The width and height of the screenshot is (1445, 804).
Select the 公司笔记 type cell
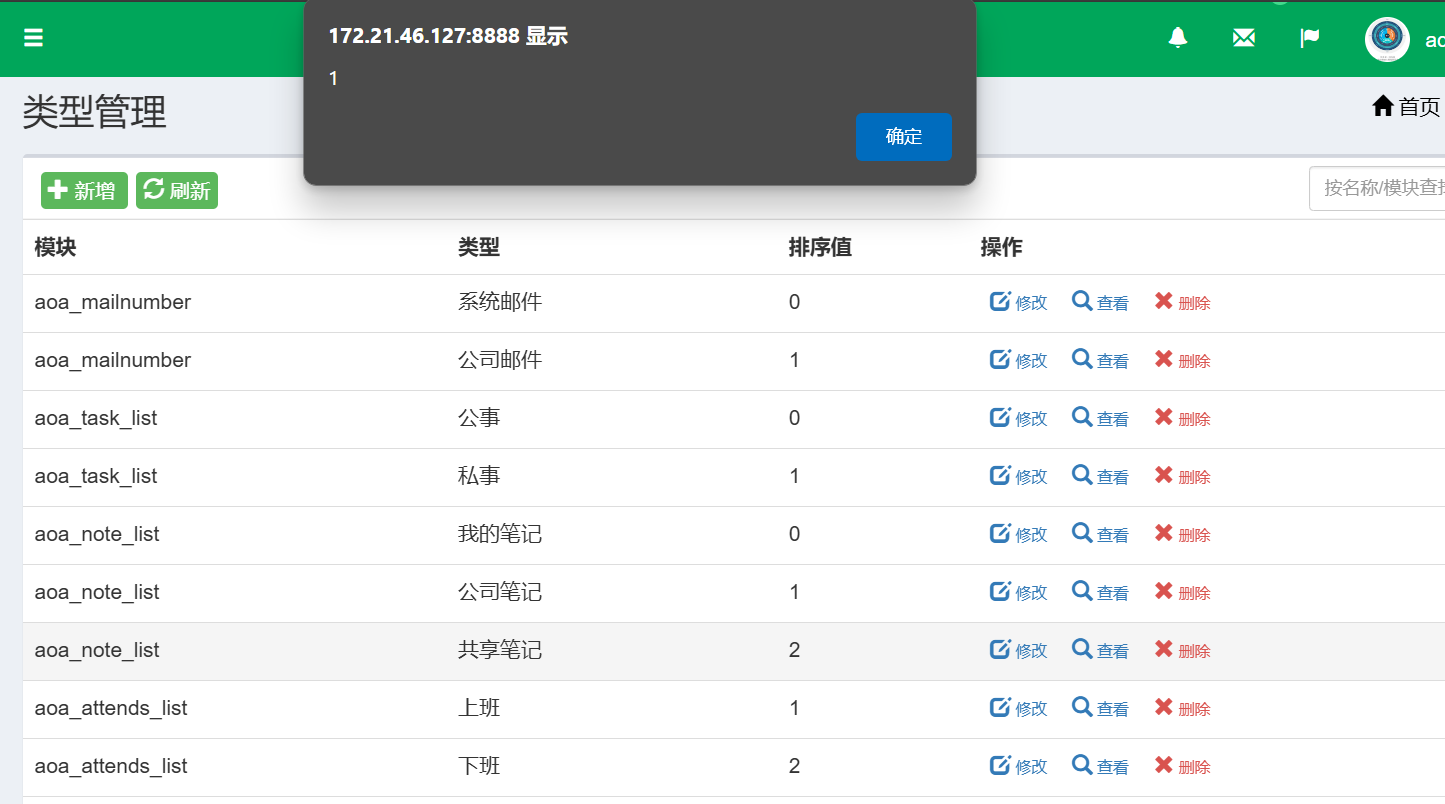[500, 592]
